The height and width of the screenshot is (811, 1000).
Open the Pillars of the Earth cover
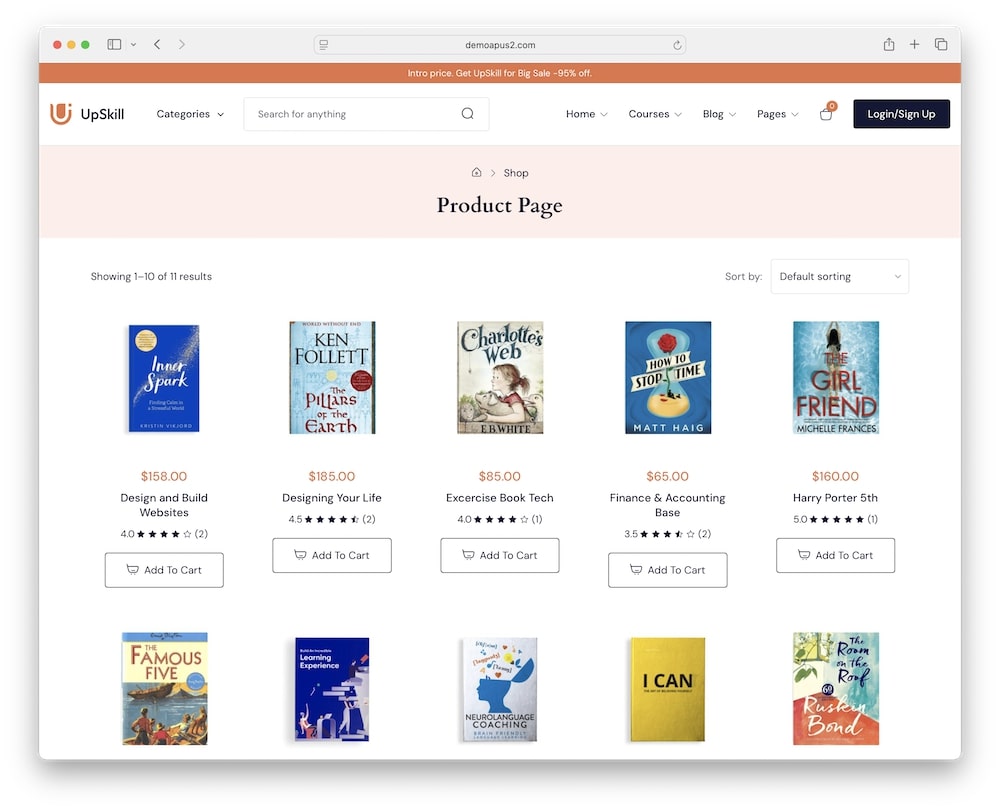tap(332, 377)
